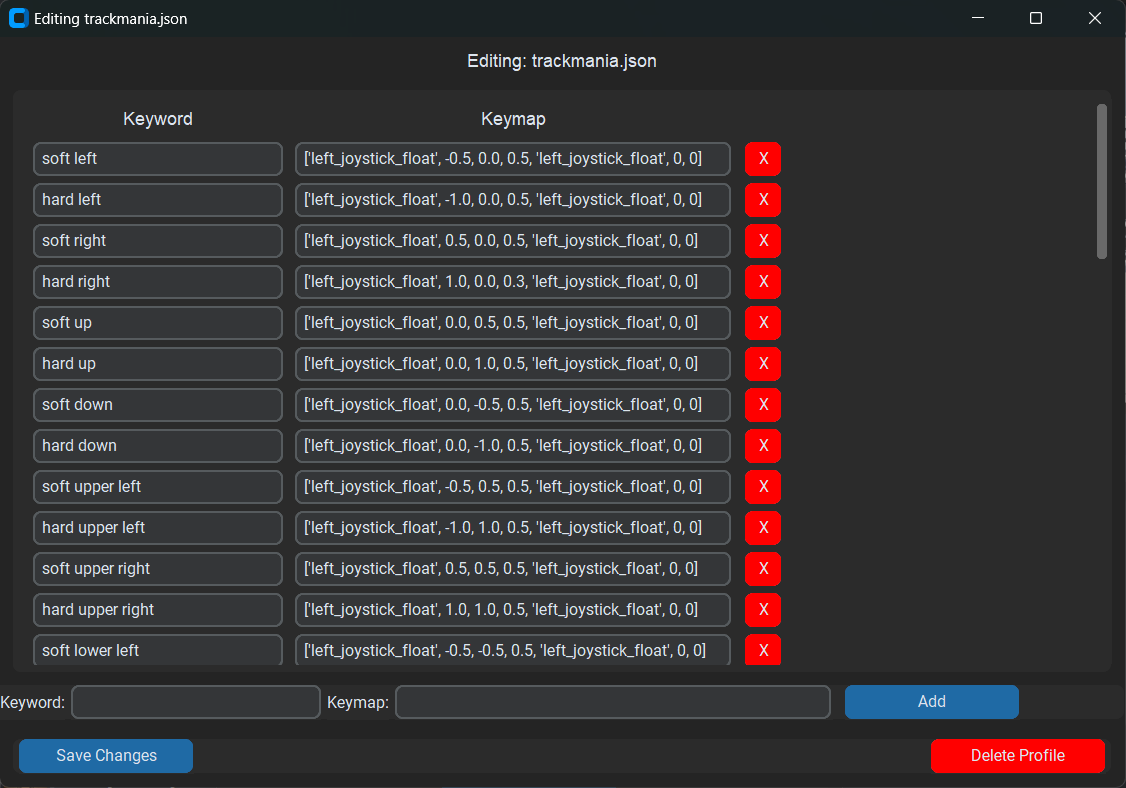The width and height of the screenshot is (1126, 788).
Task: Edit the 'soft left' keyword field
Action: [x=158, y=159]
